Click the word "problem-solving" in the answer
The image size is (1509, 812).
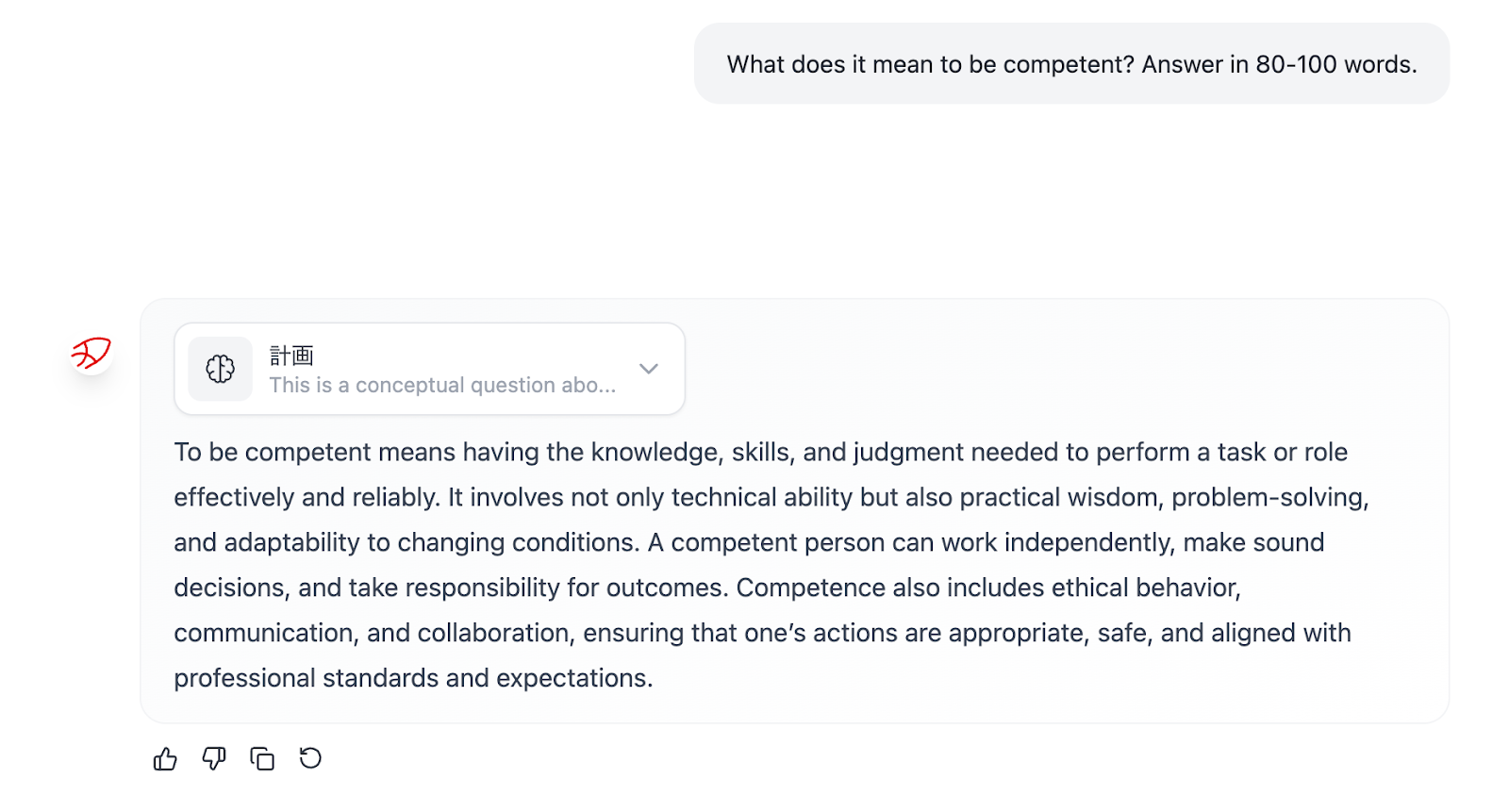click(1269, 498)
